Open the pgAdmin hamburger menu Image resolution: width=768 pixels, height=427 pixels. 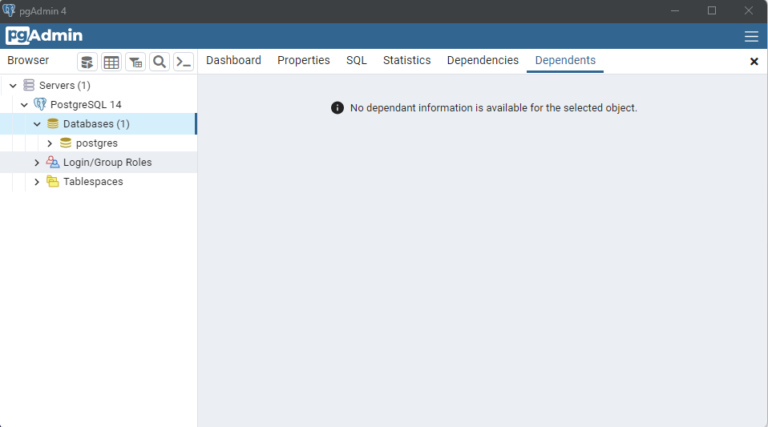coord(751,36)
